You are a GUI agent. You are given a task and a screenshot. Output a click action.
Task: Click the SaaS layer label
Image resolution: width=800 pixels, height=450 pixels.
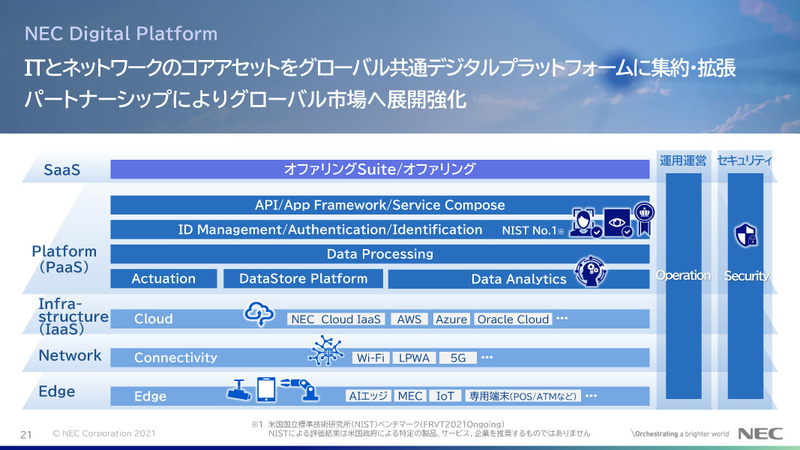[x=62, y=170]
